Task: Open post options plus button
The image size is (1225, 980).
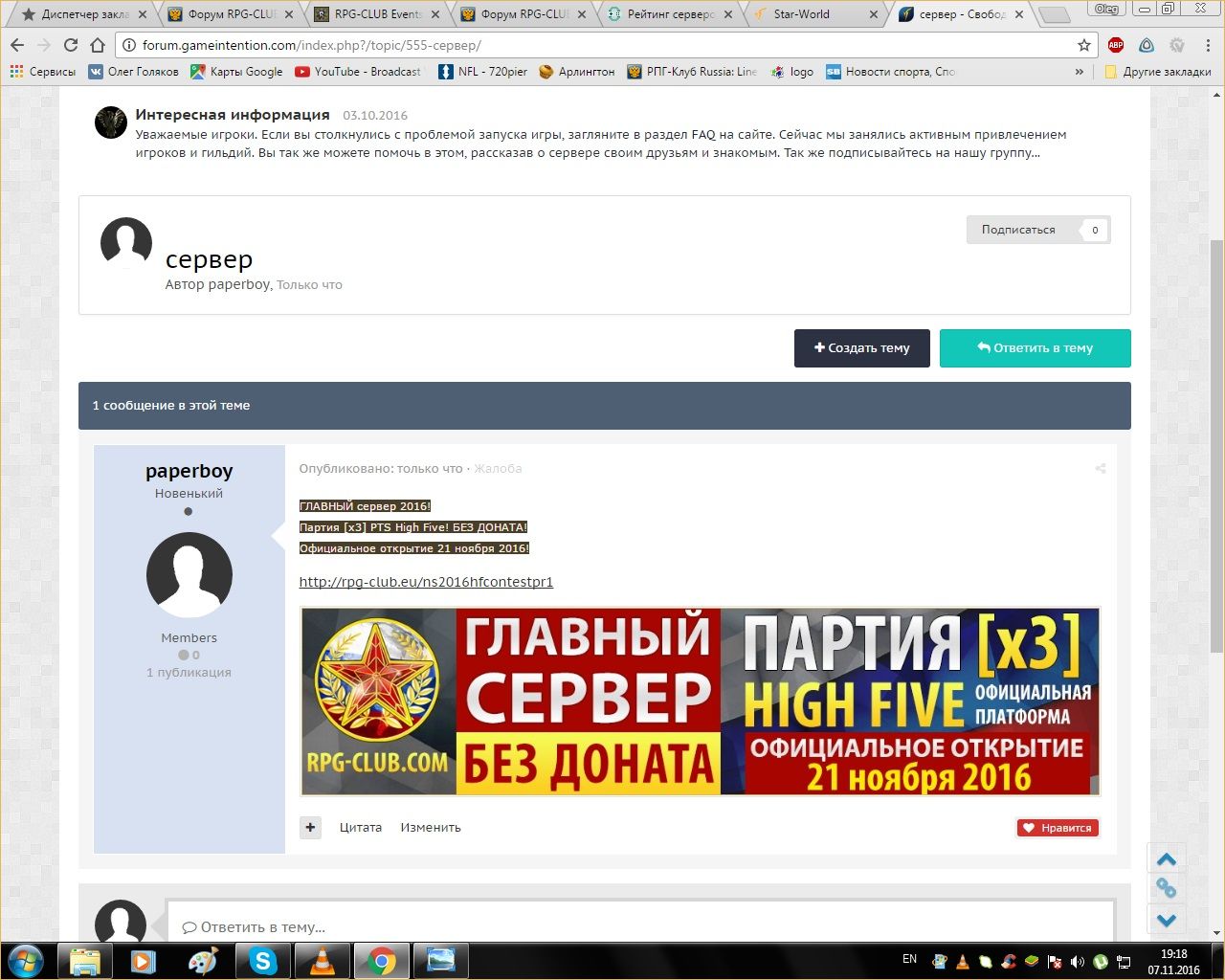Action: [x=310, y=827]
